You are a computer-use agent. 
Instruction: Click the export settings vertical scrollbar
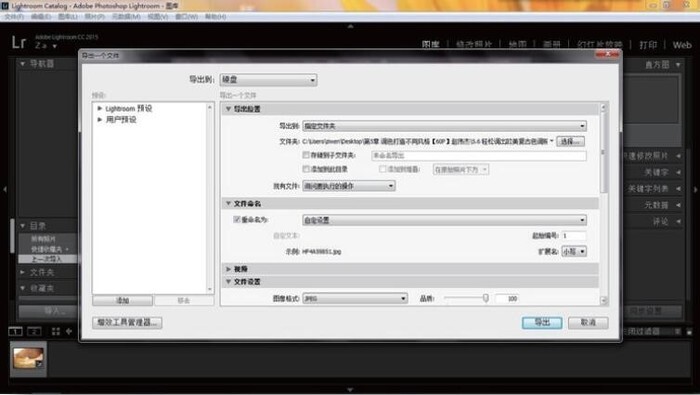coord(603,152)
